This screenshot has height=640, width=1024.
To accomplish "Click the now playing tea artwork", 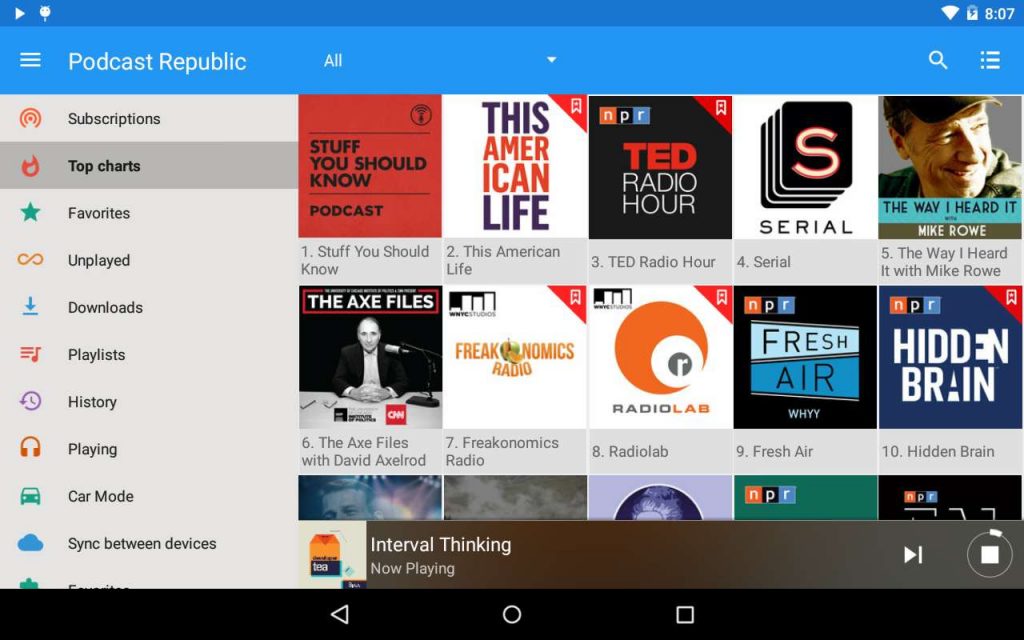I will [x=332, y=554].
